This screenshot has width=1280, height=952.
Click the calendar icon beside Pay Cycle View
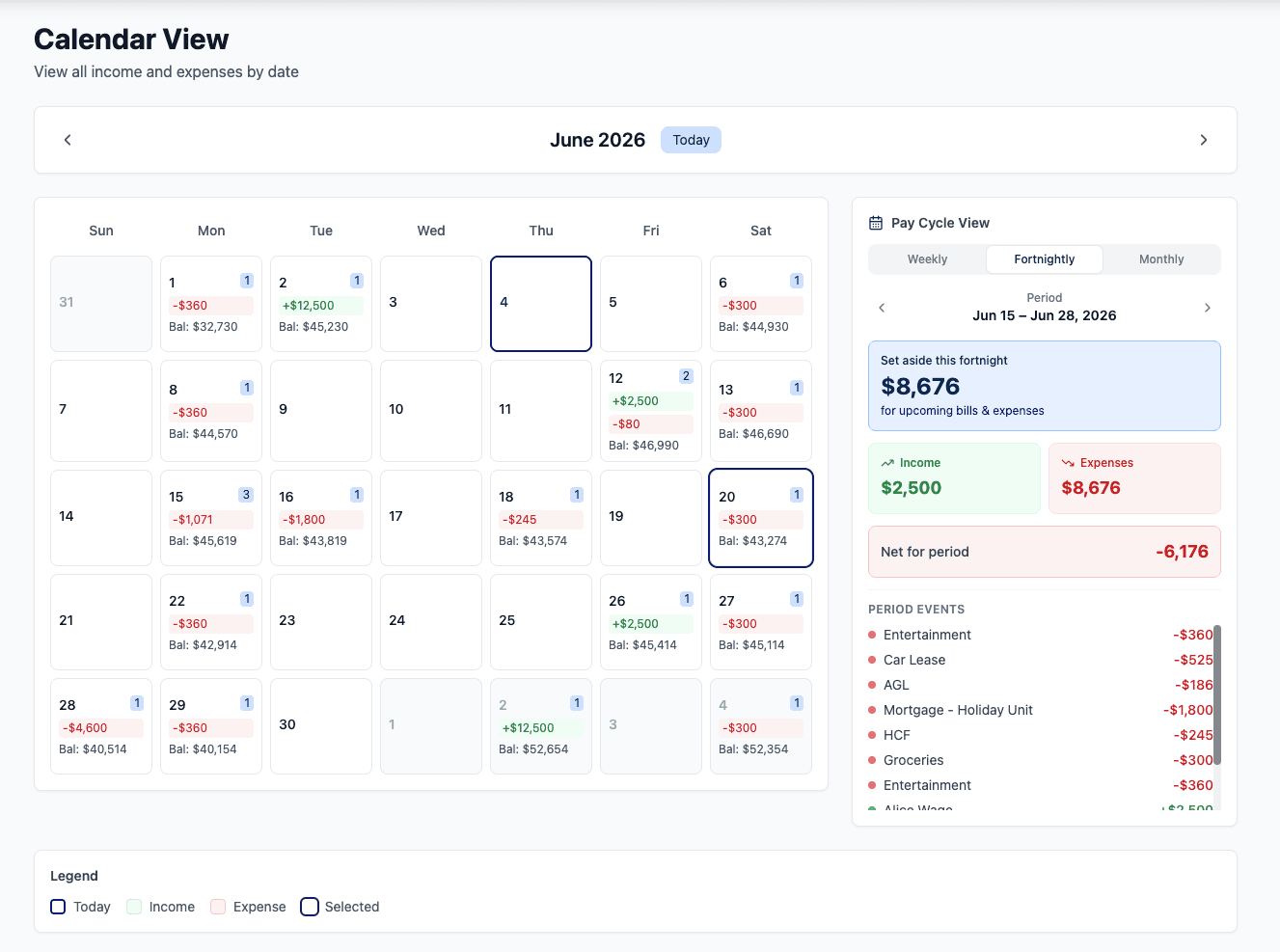[876, 223]
